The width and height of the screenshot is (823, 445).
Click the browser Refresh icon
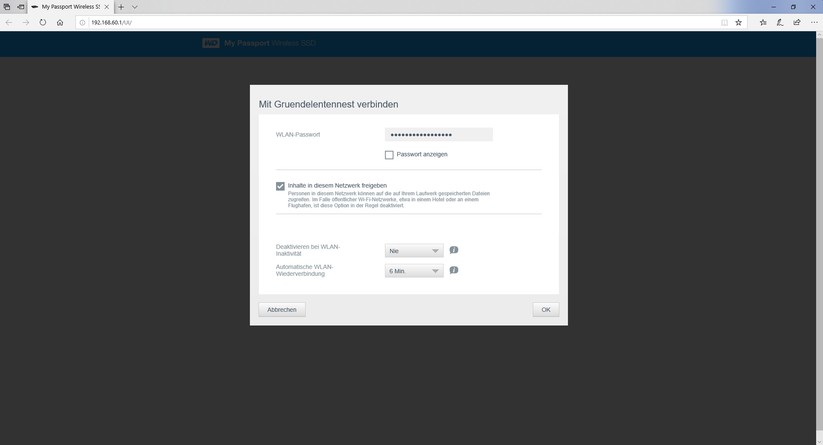[43, 23]
